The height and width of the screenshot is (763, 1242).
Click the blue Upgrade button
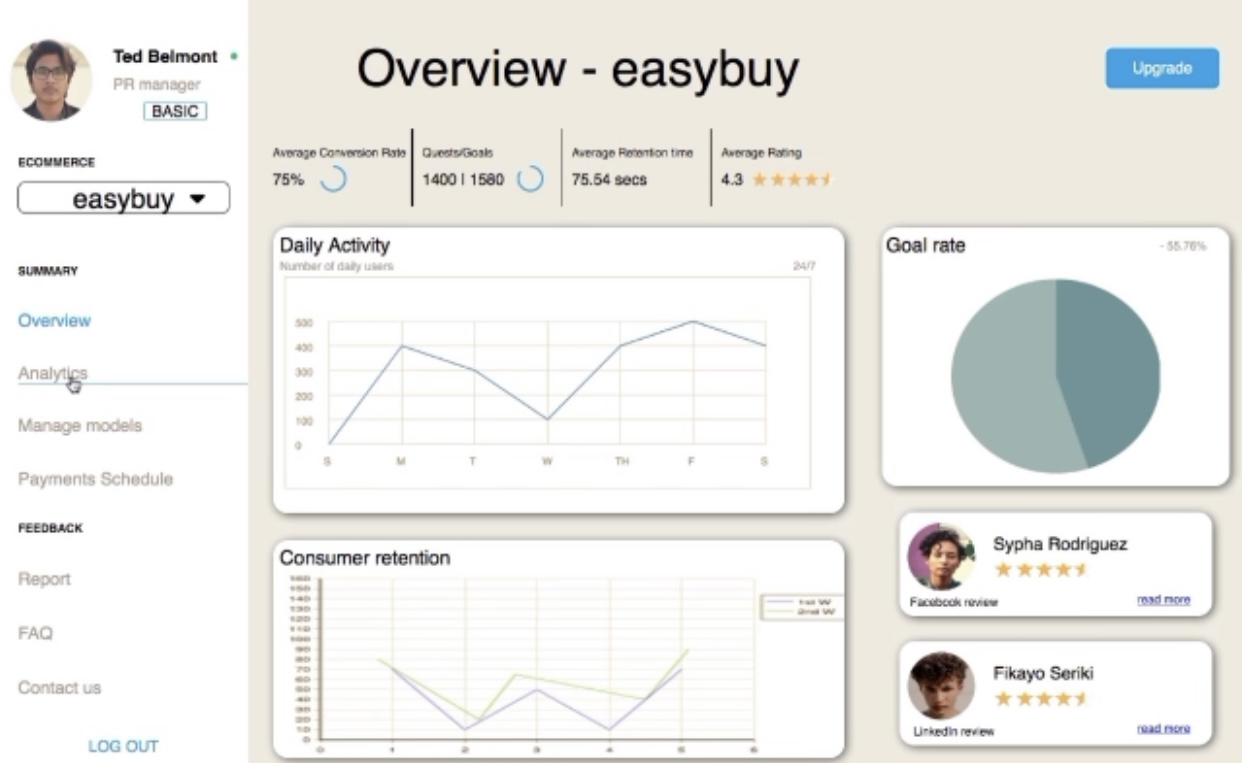pyautogui.click(x=1162, y=68)
